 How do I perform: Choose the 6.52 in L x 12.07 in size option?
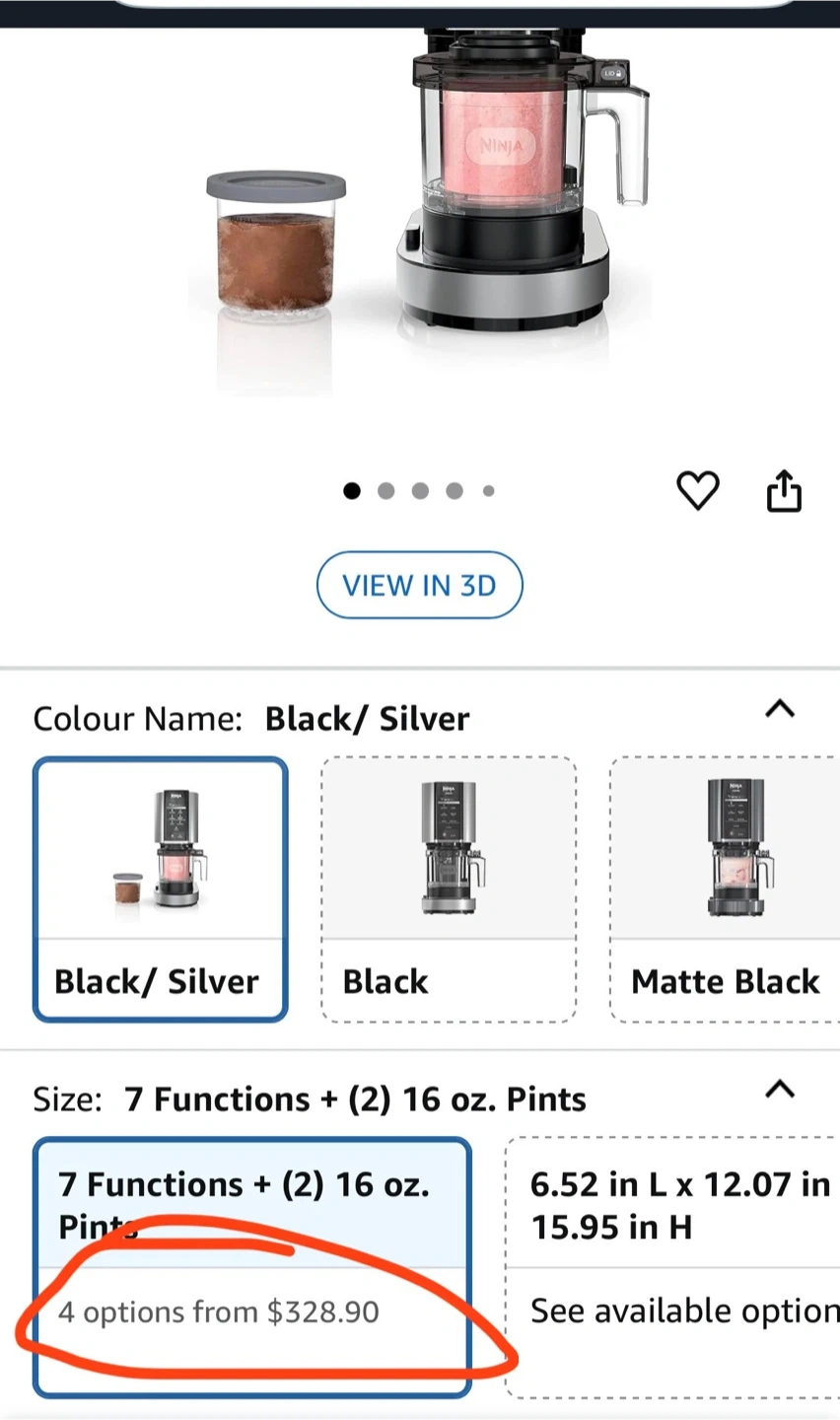[x=678, y=1204]
